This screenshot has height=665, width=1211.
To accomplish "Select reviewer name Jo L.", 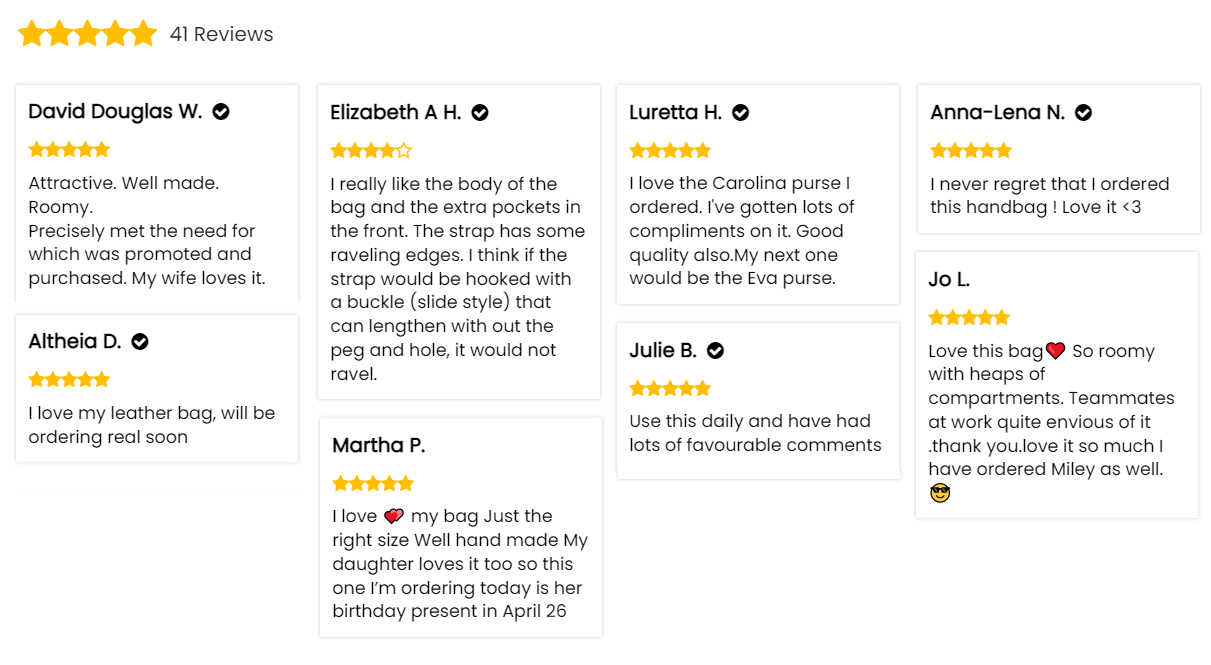I will (x=949, y=280).
